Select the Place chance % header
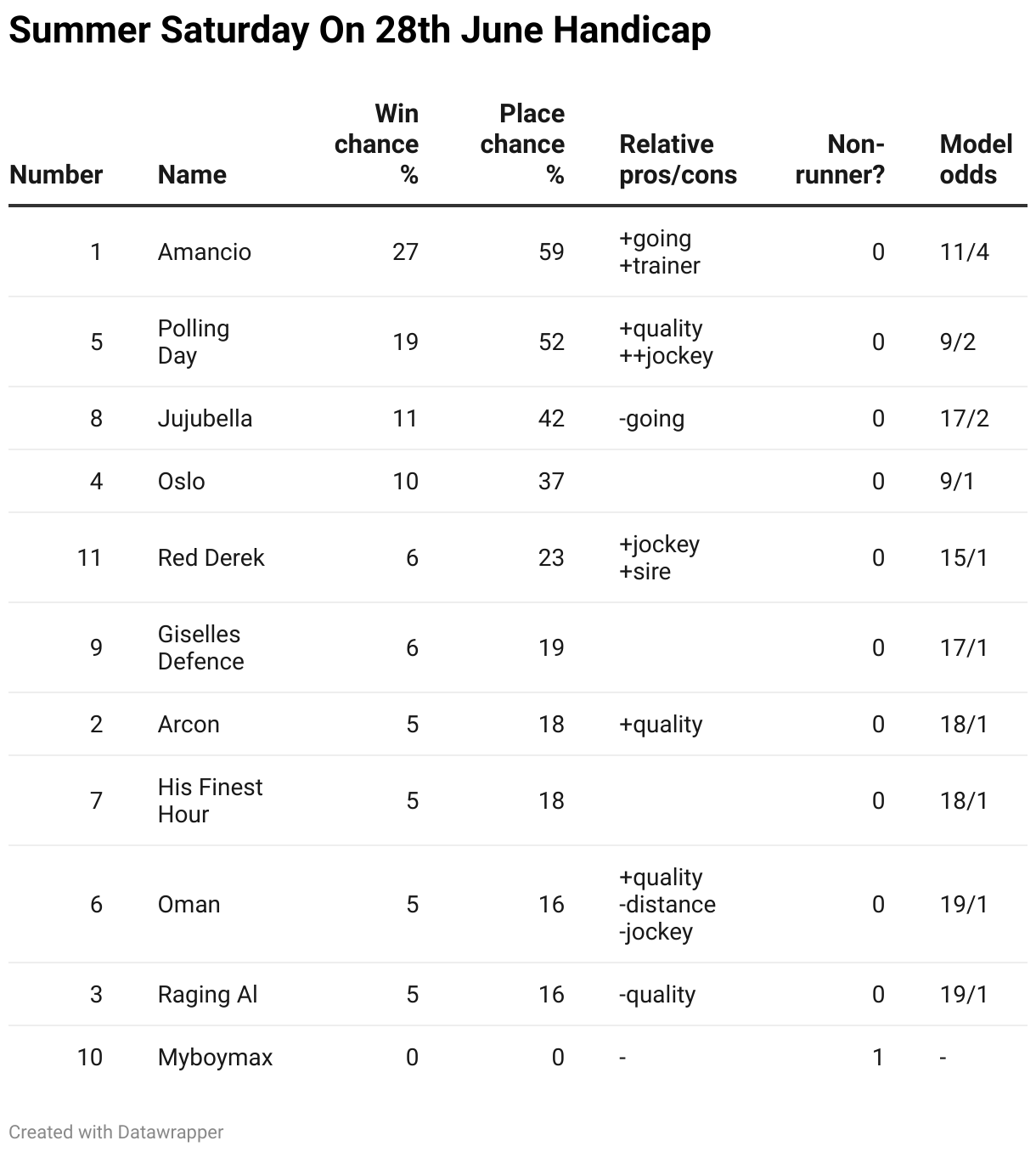The width and height of the screenshot is (1036, 1152). 522,144
